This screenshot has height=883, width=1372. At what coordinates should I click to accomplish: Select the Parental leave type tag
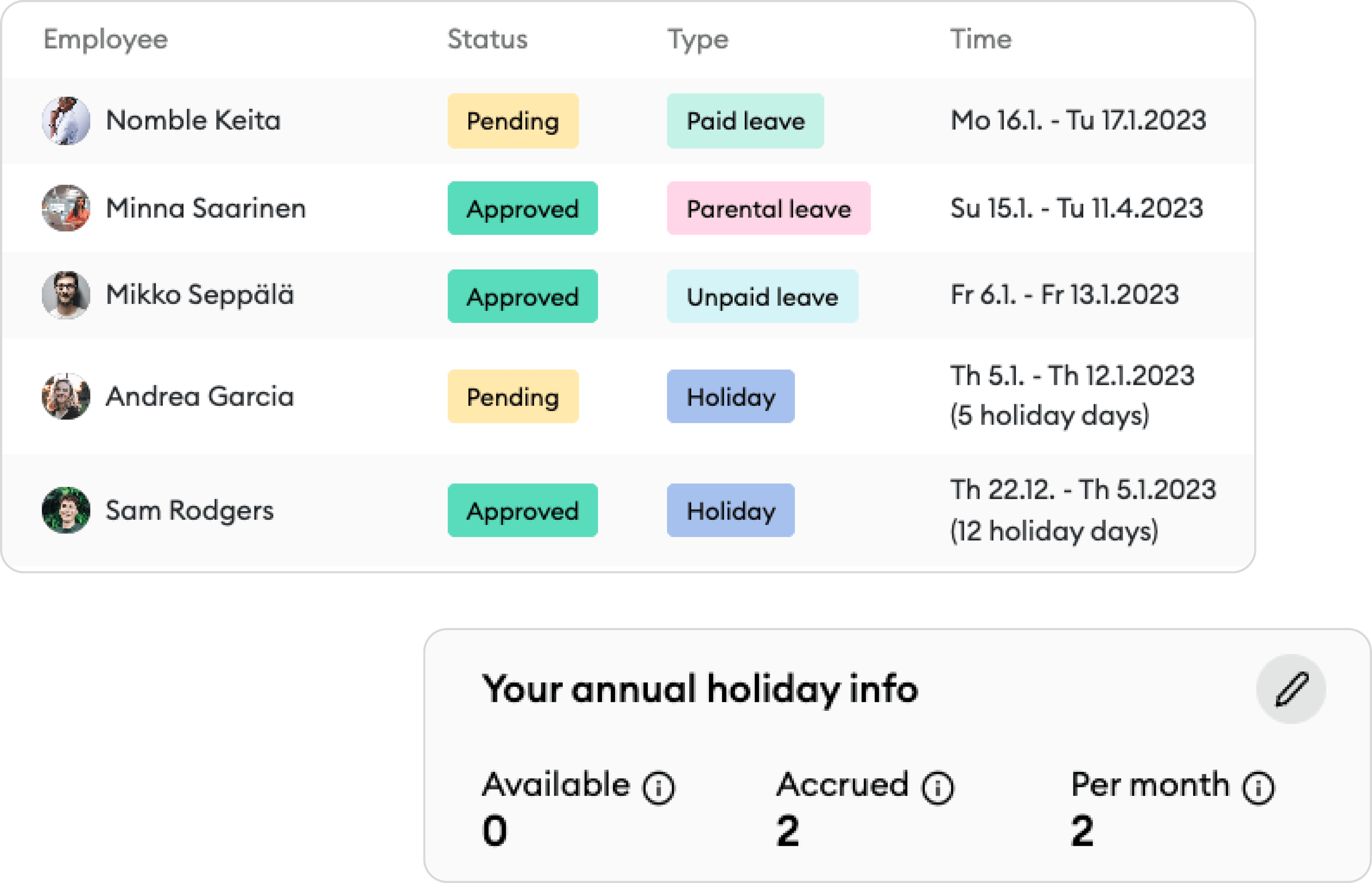pyautogui.click(x=768, y=208)
